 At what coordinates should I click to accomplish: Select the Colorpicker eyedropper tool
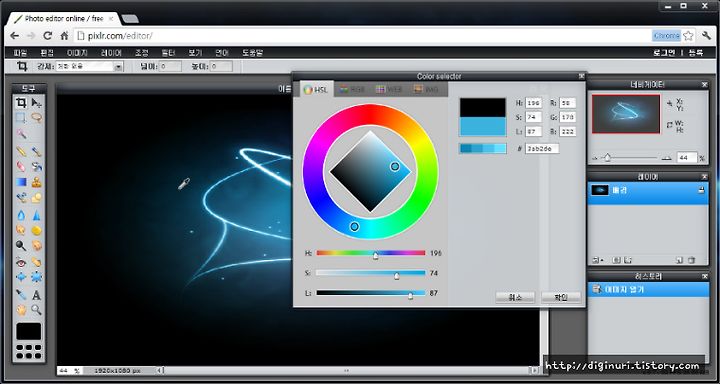21,294
